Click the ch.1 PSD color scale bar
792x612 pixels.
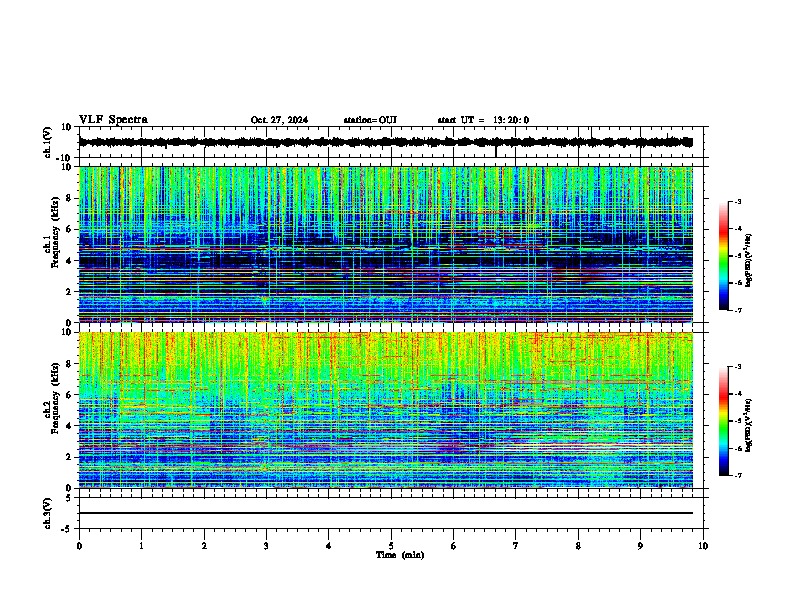[723, 256]
